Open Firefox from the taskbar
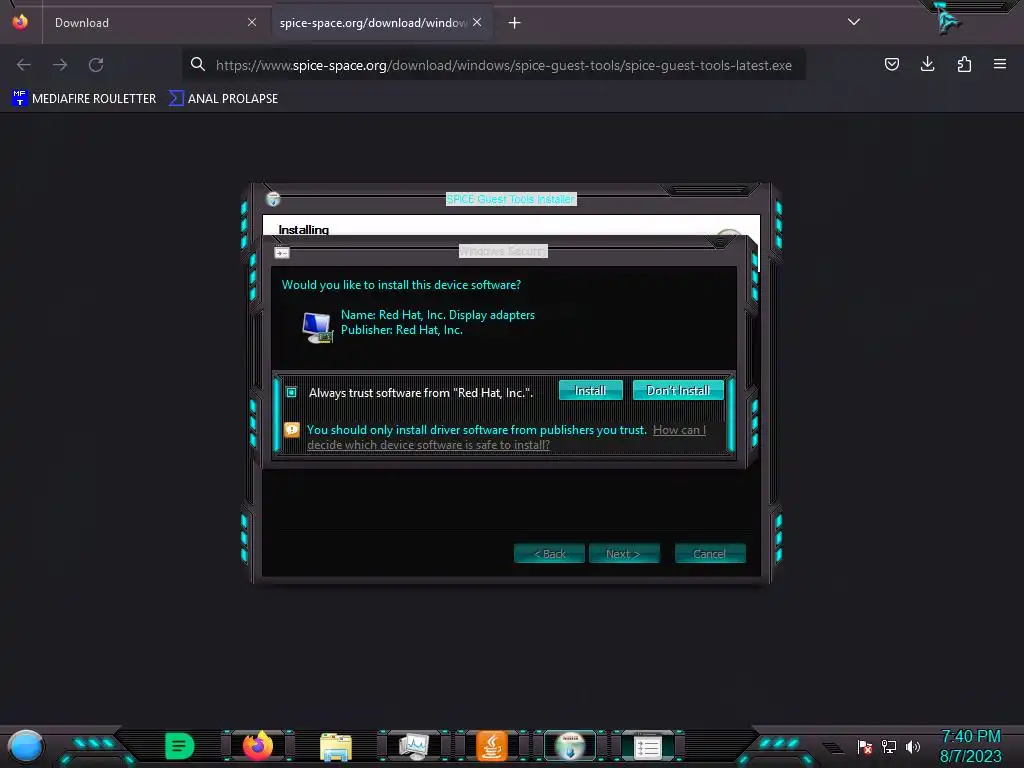This screenshot has height=768, width=1024. (258, 746)
